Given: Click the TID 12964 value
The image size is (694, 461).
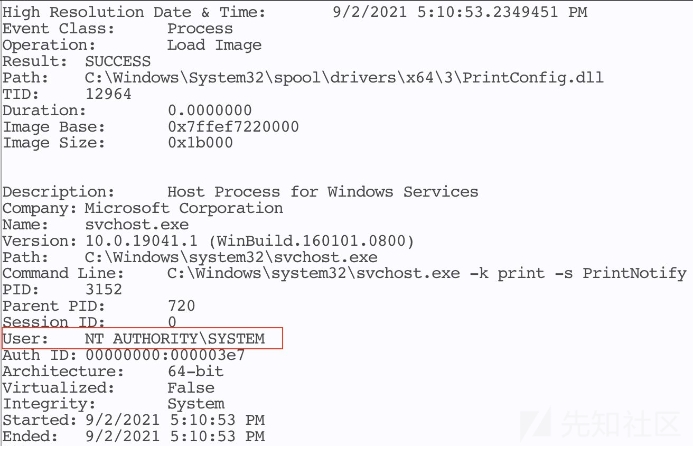Looking at the screenshot, I should (108, 94).
